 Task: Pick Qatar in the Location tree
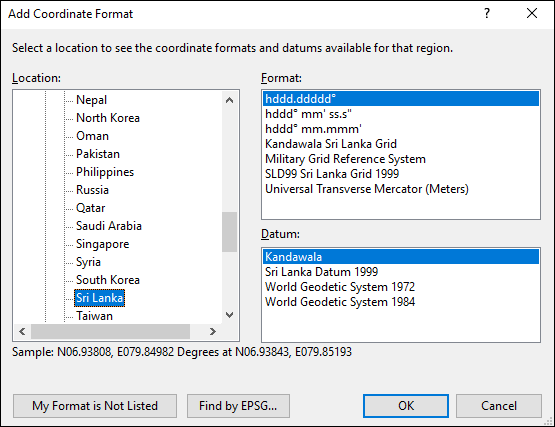[90, 208]
